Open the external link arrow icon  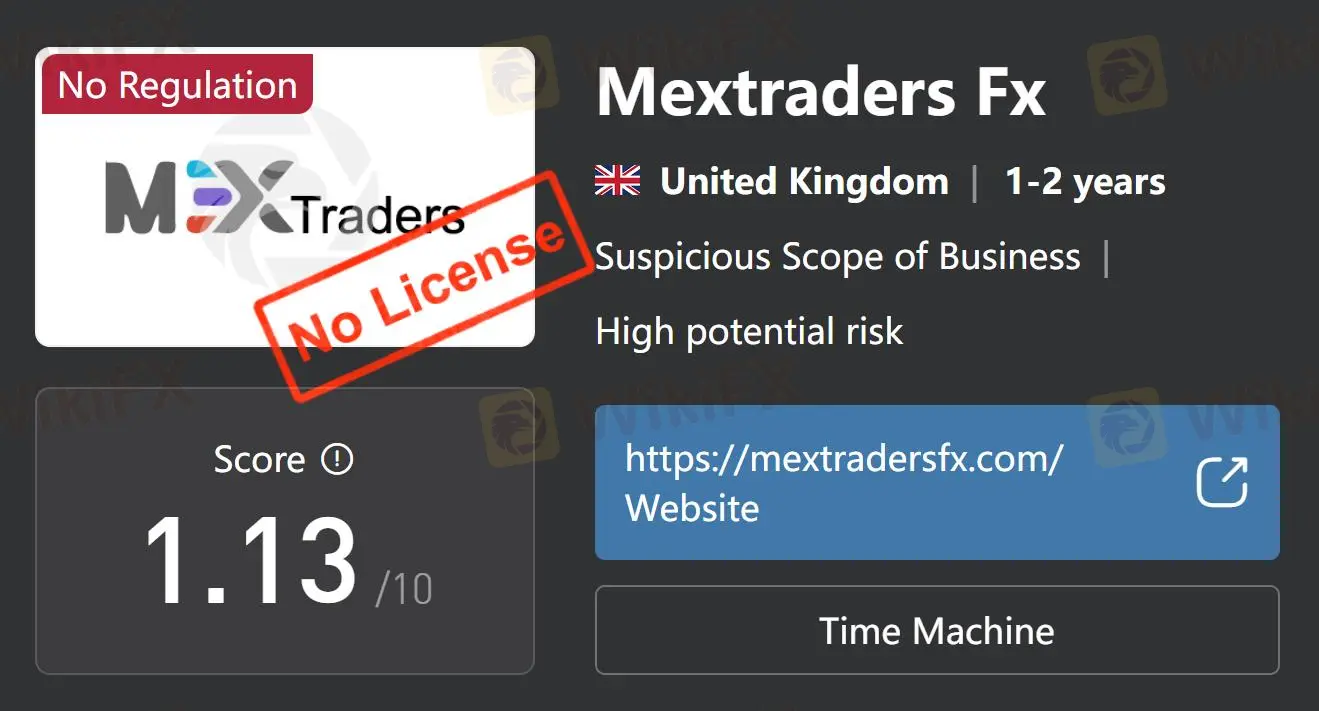point(1222,482)
